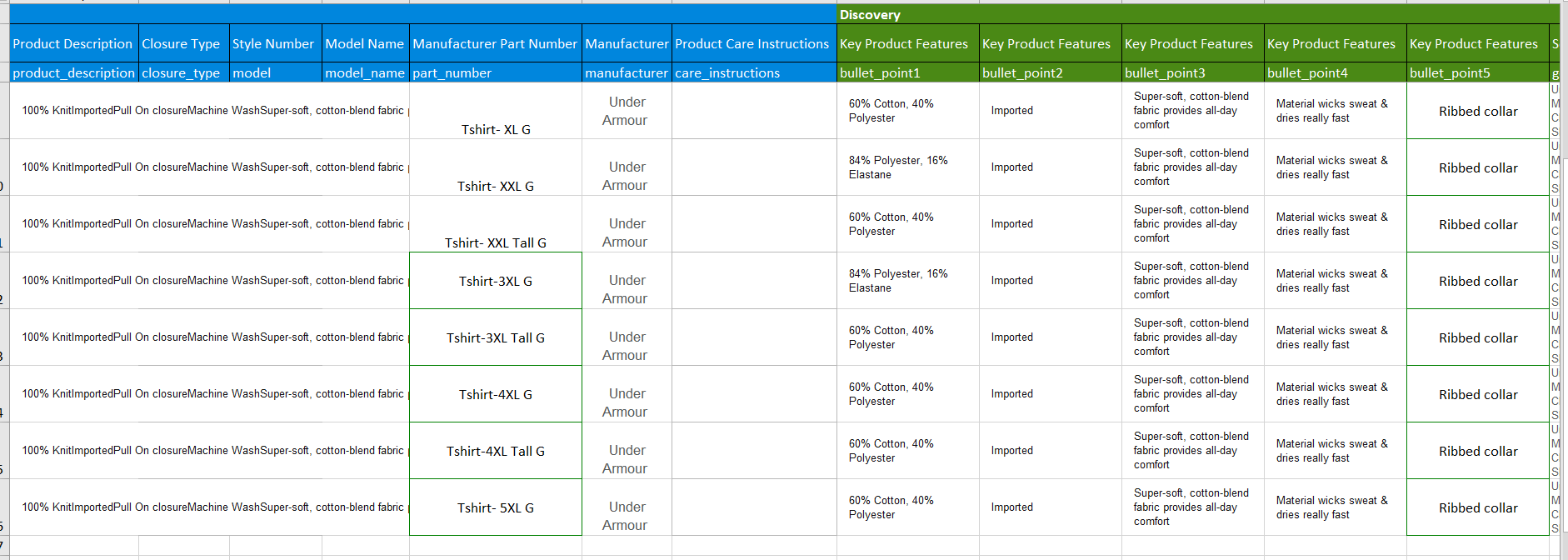Select the Closure Type header cell

coord(181,44)
